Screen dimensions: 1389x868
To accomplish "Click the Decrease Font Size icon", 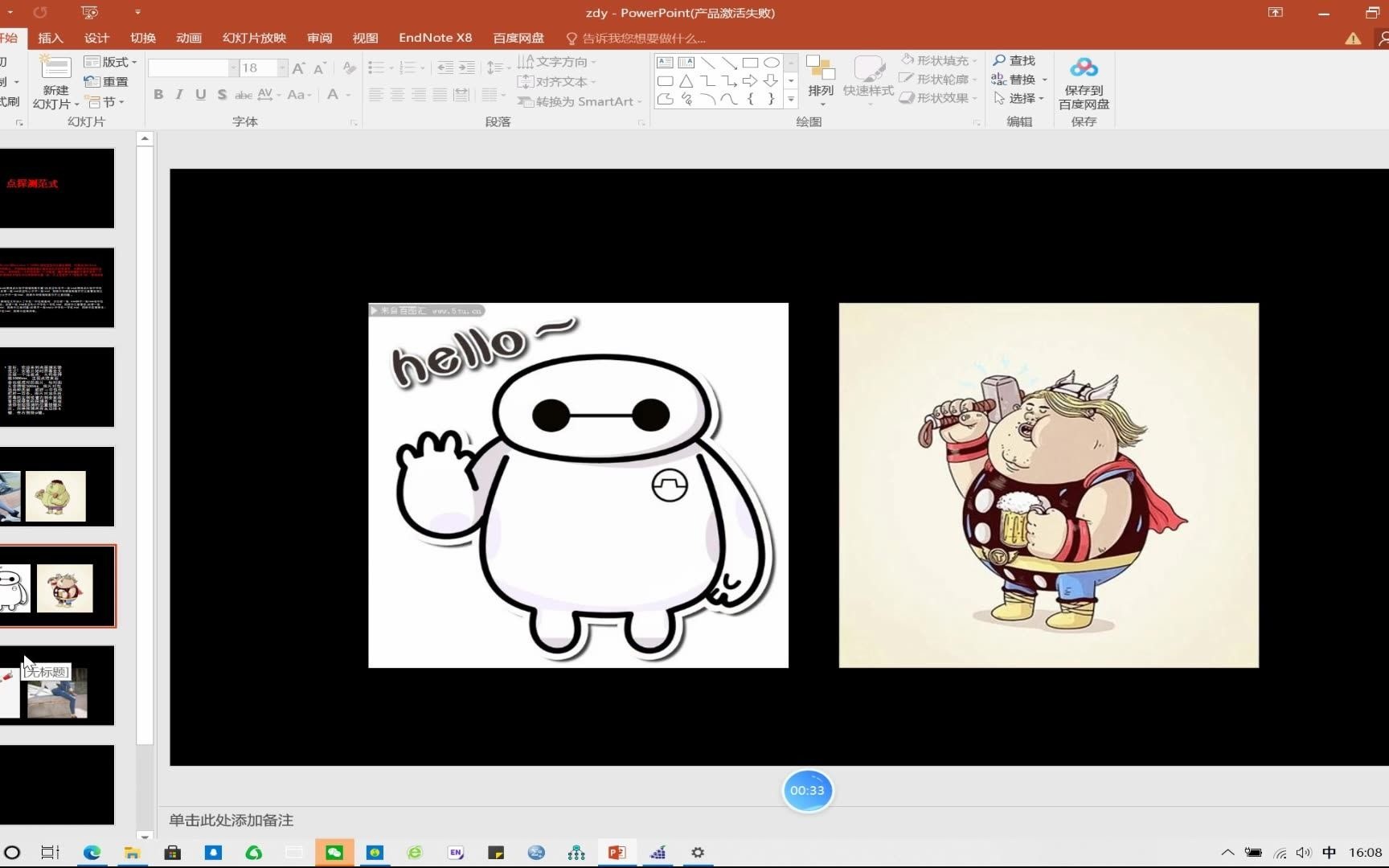I will (319, 68).
